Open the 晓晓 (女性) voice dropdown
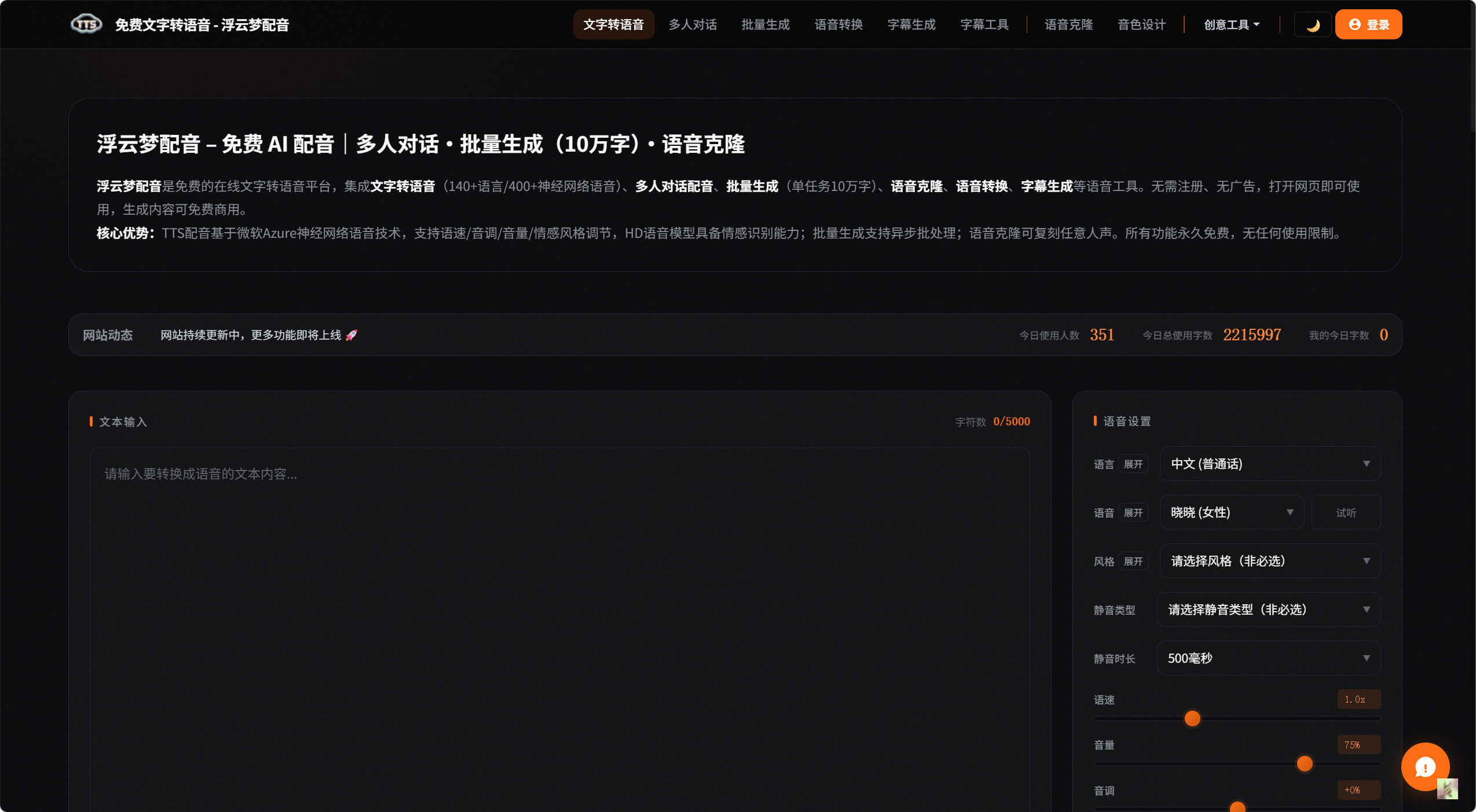 coord(1232,512)
